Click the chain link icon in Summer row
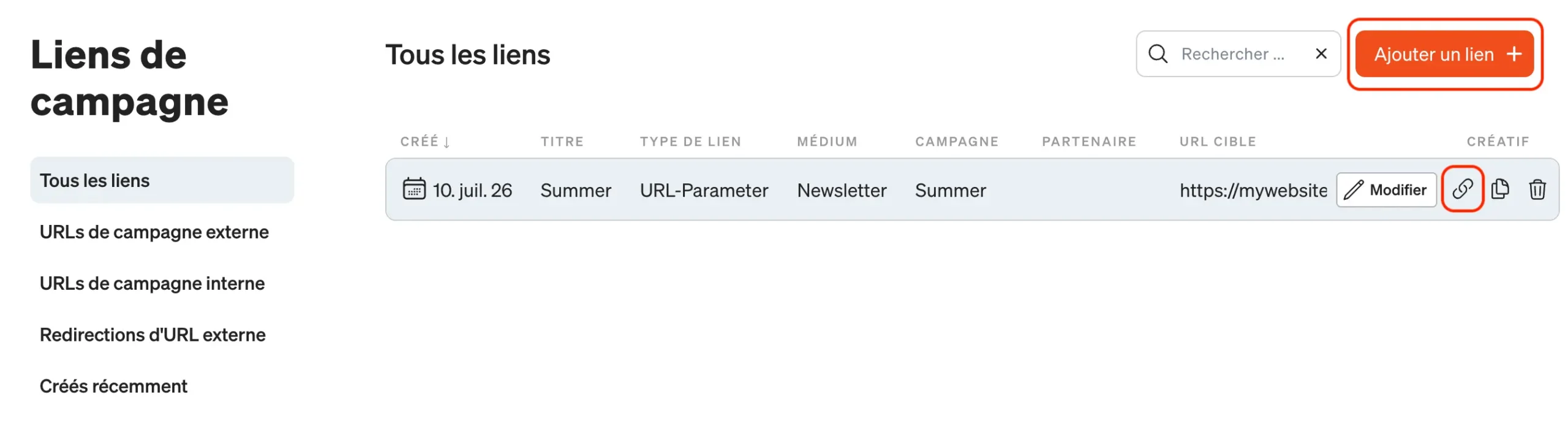Screen dimensions: 1568x437 click(1461, 189)
